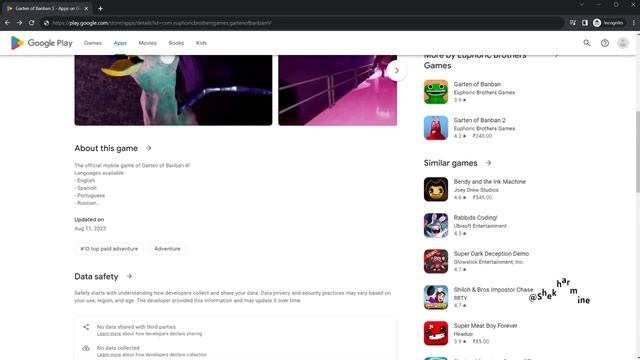Open the account profile avatar
The width and height of the screenshot is (640, 360).
[x=623, y=43]
